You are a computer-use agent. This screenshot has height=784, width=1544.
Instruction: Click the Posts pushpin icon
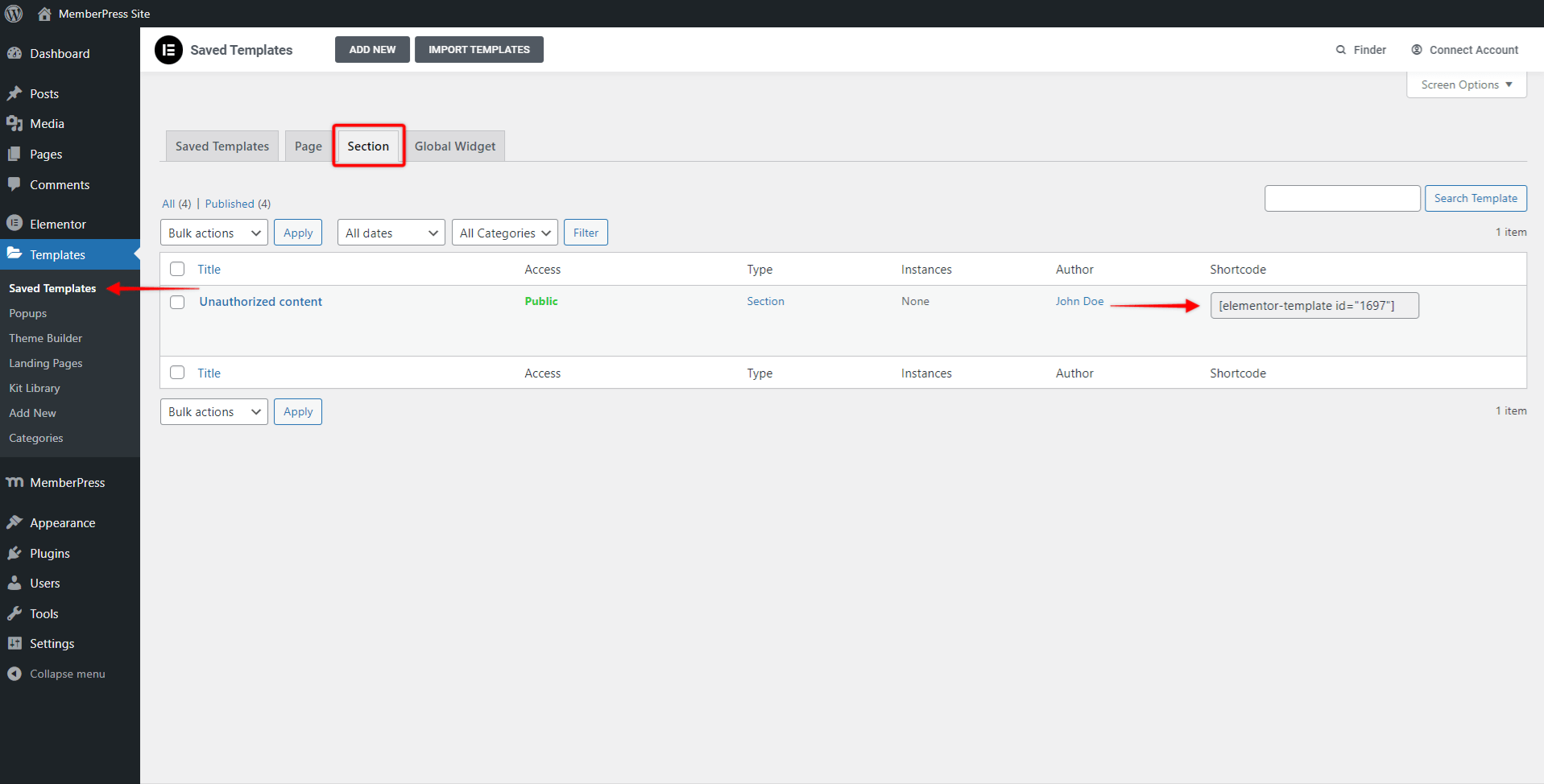(14, 93)
